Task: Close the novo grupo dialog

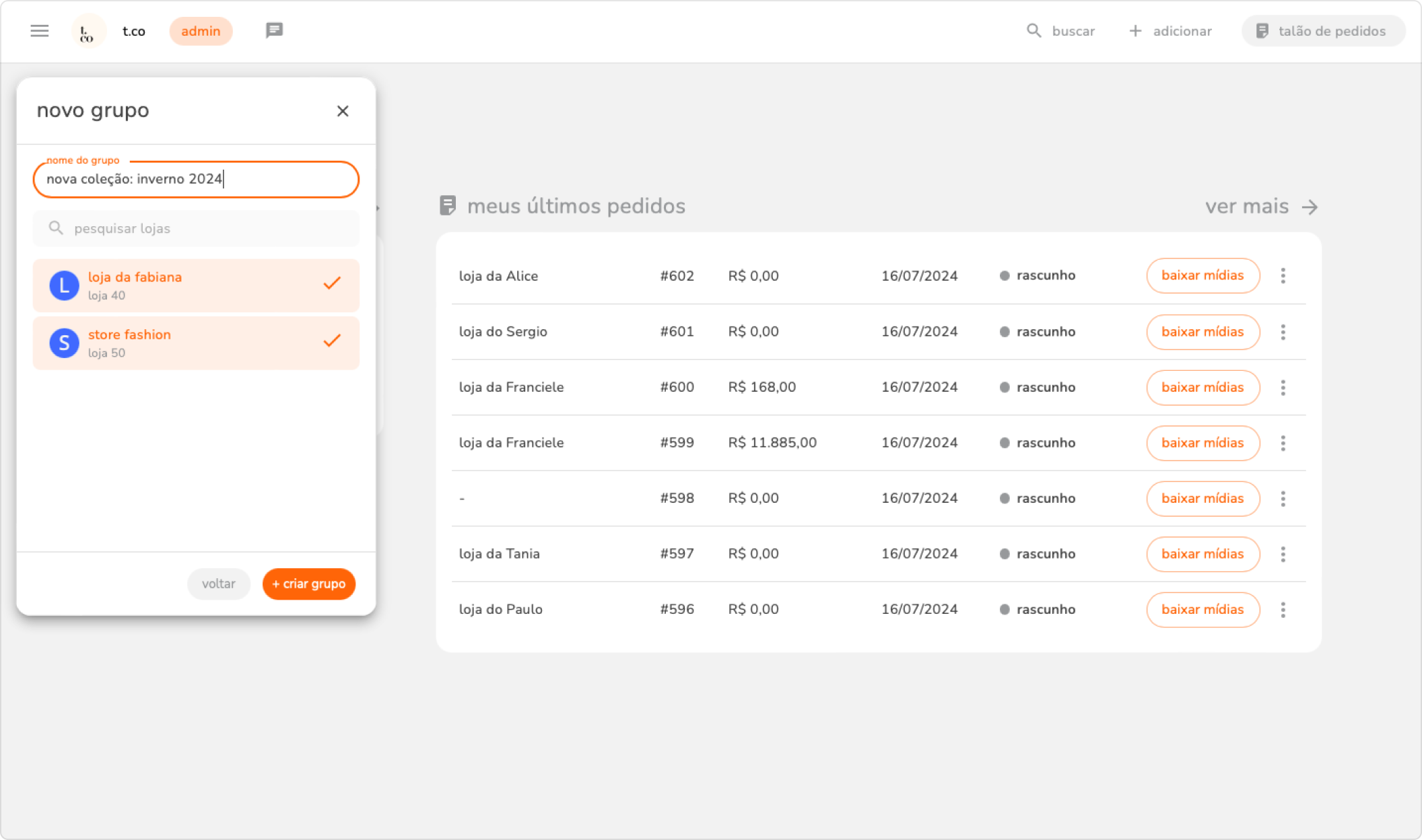Action: 343,111
